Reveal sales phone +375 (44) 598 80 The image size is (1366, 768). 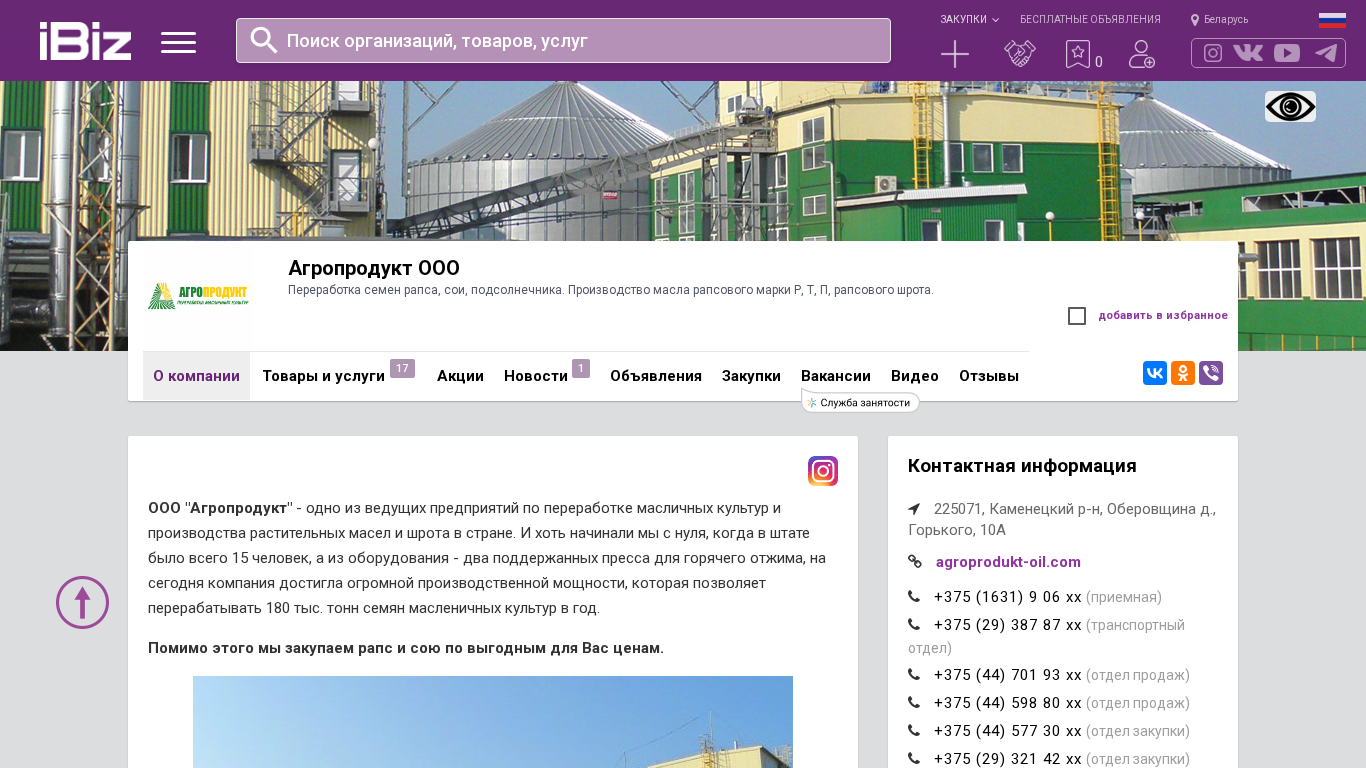coord(1008,703)
